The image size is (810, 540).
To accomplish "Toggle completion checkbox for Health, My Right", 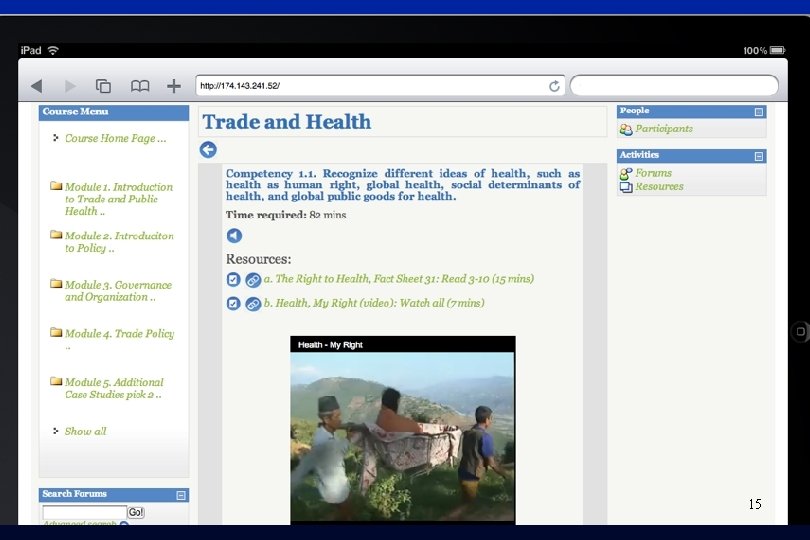I will (233, 303).
